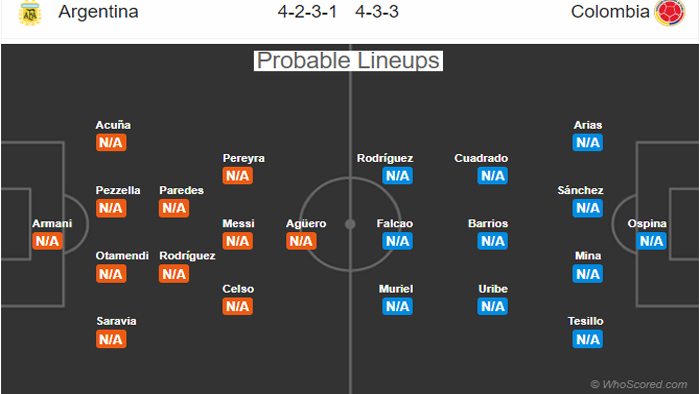Click the Pereyra player name
The image size is (700, 394).
tap(243, 158)
